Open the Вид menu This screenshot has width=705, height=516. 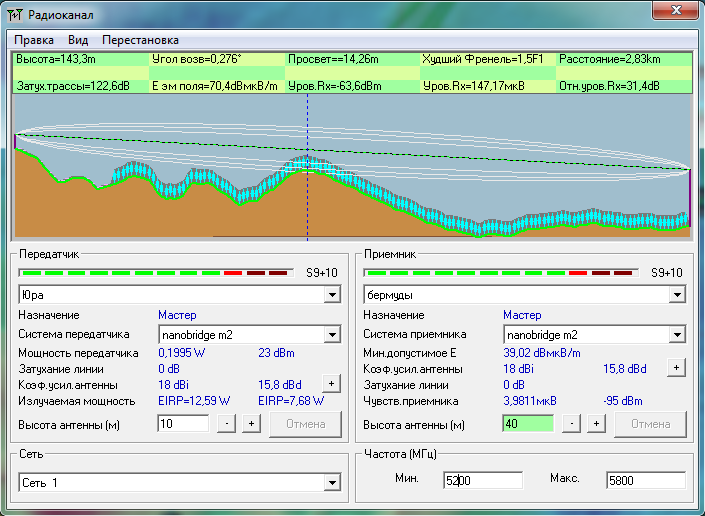tap(78, 40)
